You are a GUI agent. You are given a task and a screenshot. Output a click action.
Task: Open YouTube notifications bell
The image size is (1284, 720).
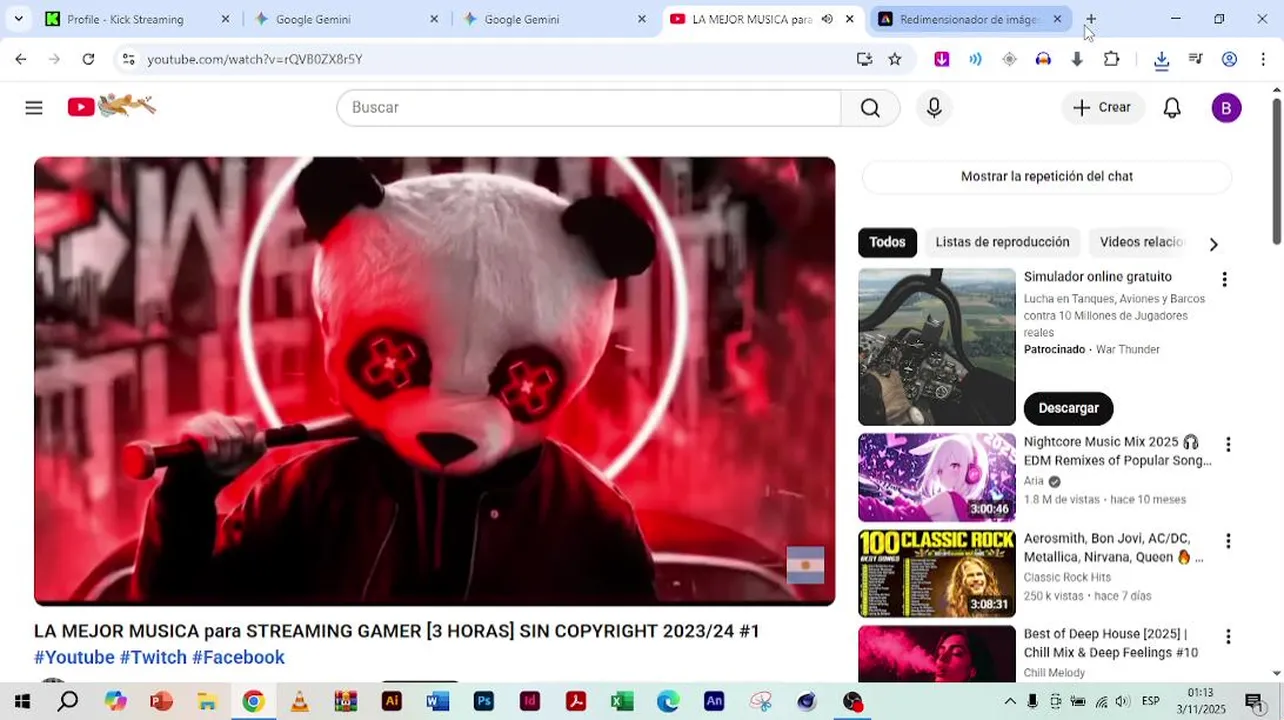[1172, 108]
